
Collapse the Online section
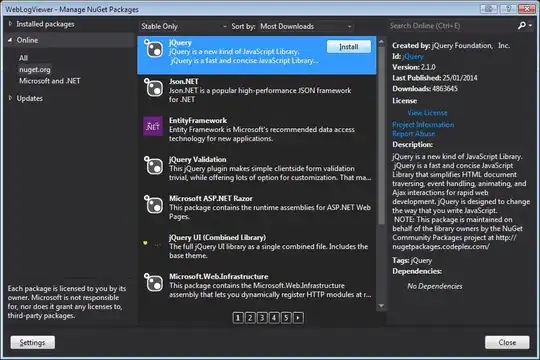[10, 40]
